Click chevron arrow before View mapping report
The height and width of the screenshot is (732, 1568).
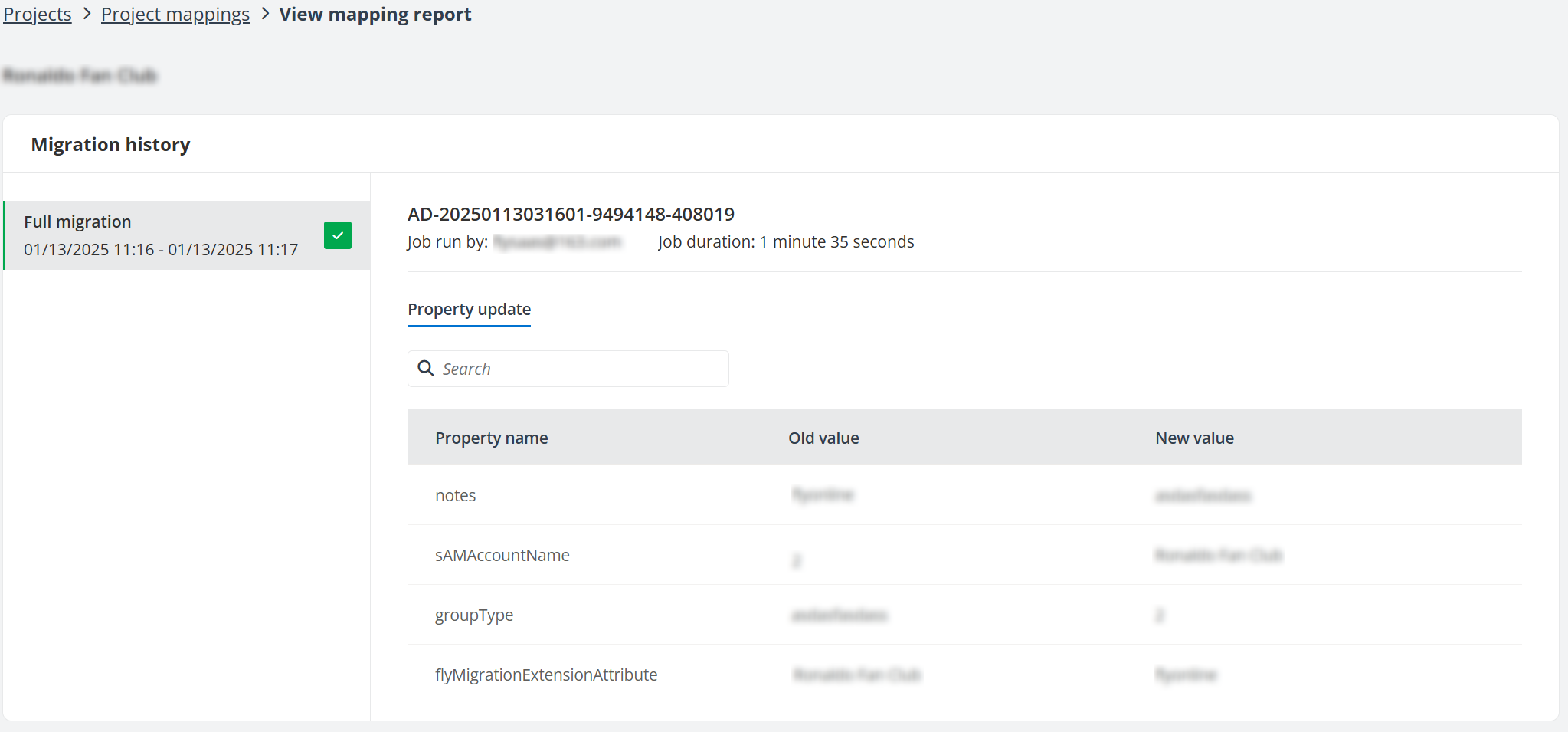[x=265, y=15]
